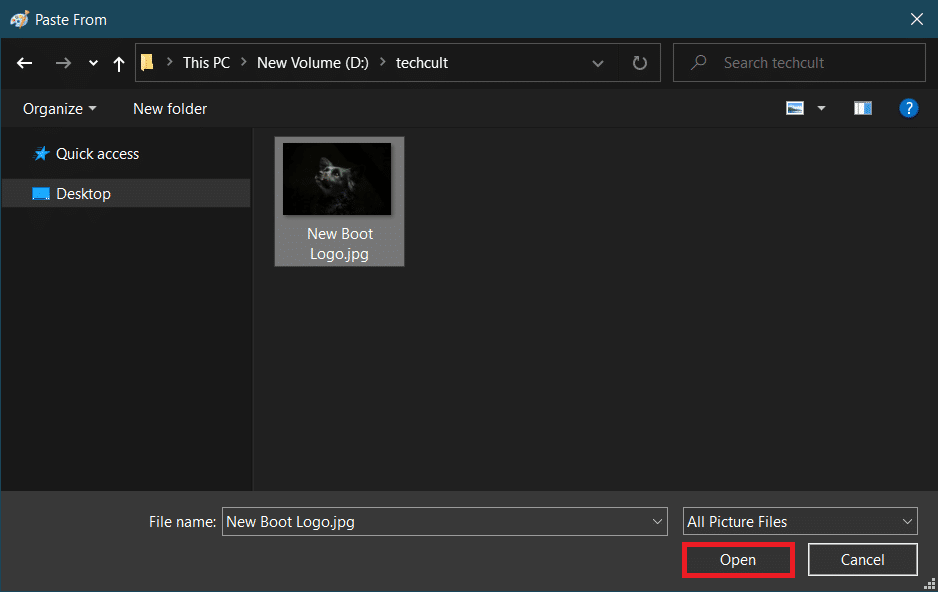This screenshot has height=592, width=938.
Task: Select the New Boot Logo.jpg thumbnail
Action: (x=337, y=179)
